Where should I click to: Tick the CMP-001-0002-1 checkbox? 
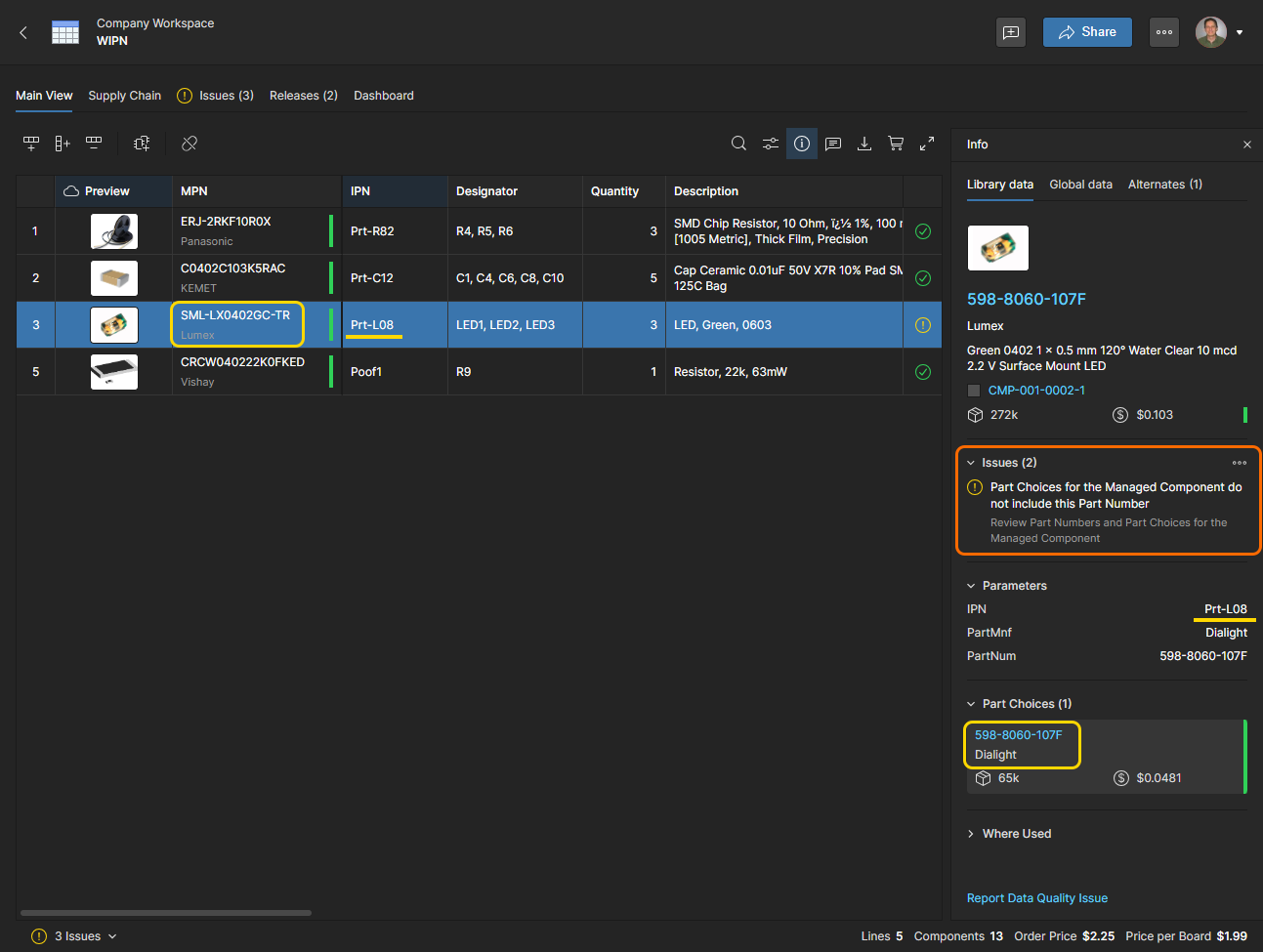[974, 391]
